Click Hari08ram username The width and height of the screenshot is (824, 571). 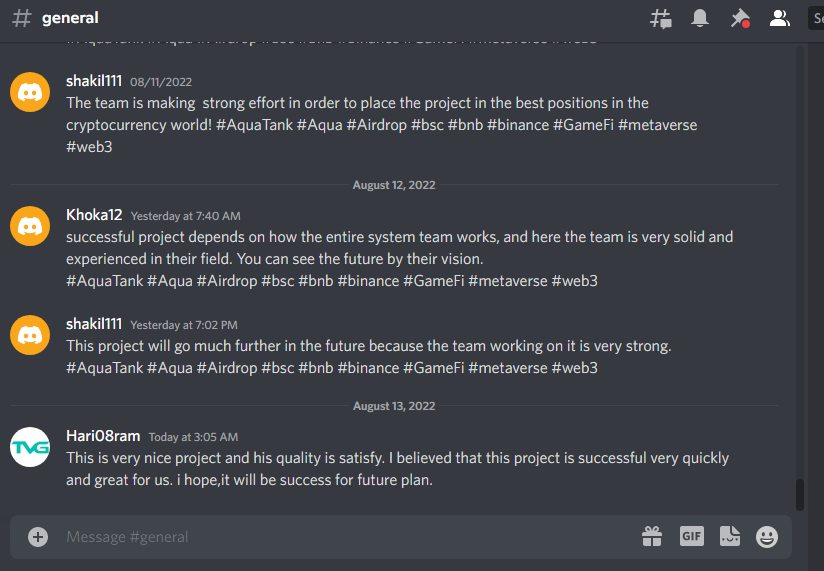[x=103, y=436]
